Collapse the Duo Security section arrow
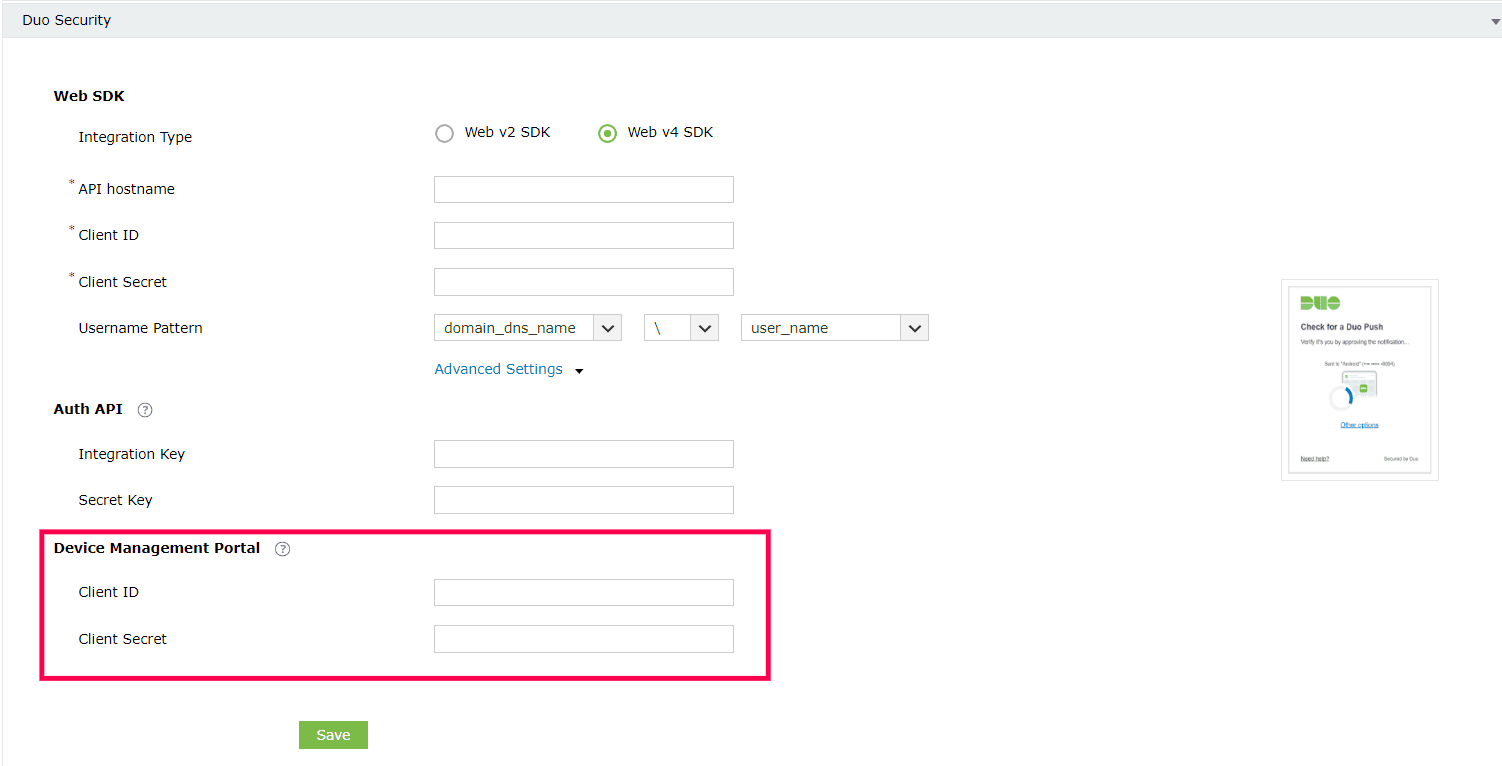The image size is (1502, 766). tap(1494, 21)
